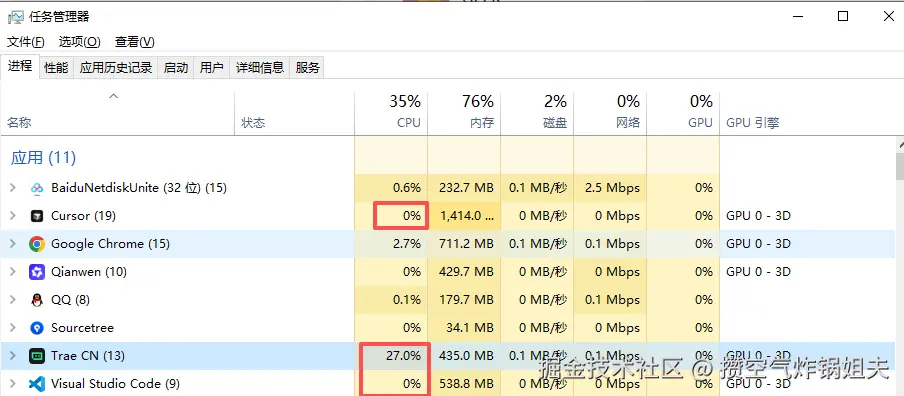Select the Trae CN (13) row name
The image size is (904, 396).
tap(88, 356)
